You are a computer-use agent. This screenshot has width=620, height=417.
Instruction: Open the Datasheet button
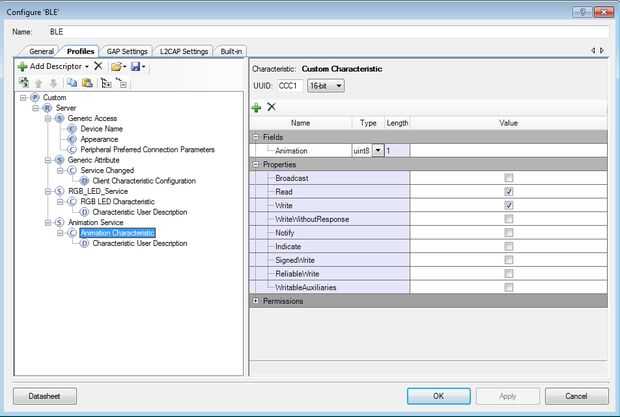(45, 396)
